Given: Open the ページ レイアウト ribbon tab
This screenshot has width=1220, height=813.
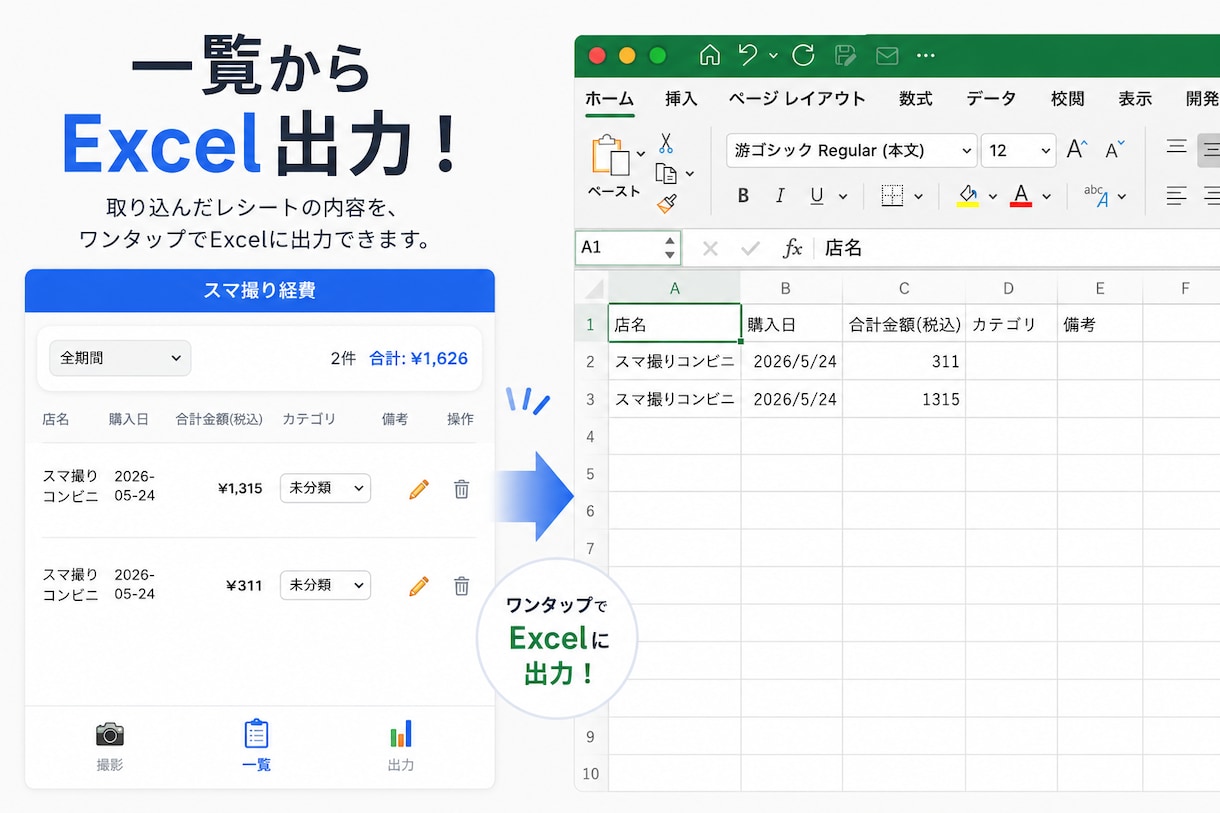Looking at the screenshot, I should (797, 98).
